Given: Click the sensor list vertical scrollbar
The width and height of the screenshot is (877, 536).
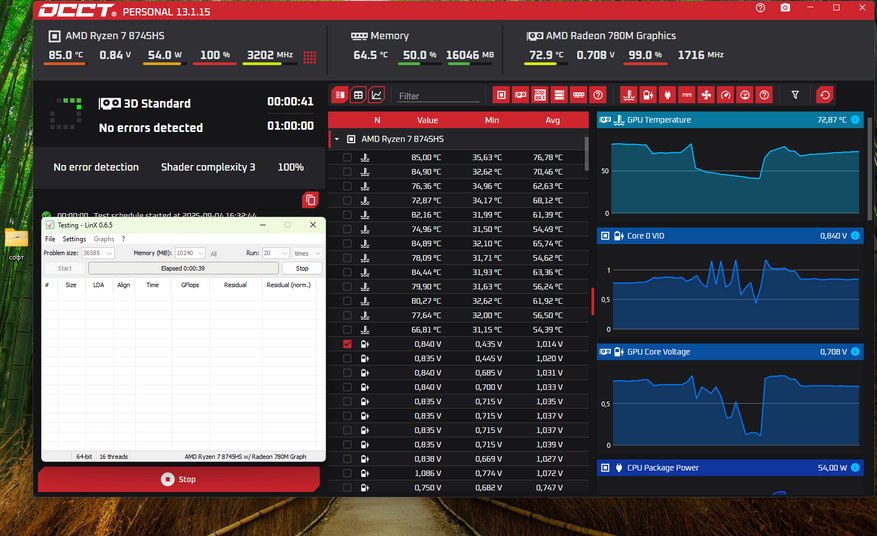Looking at the screenshot, I should pos(586,154).
